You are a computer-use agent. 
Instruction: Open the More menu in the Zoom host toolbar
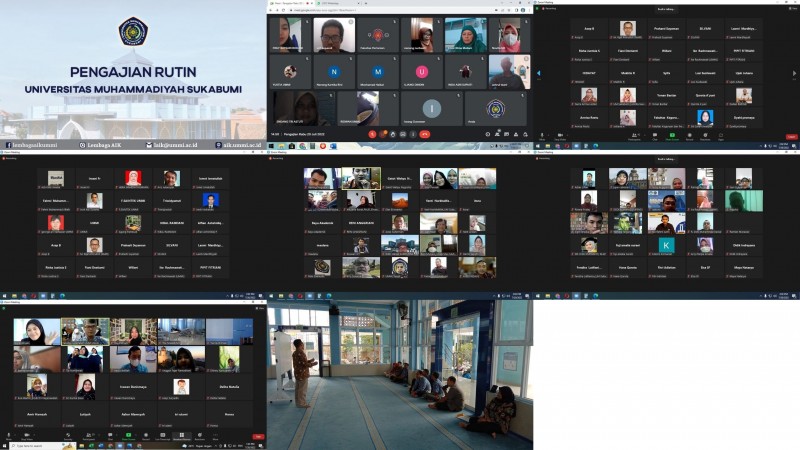215,436
